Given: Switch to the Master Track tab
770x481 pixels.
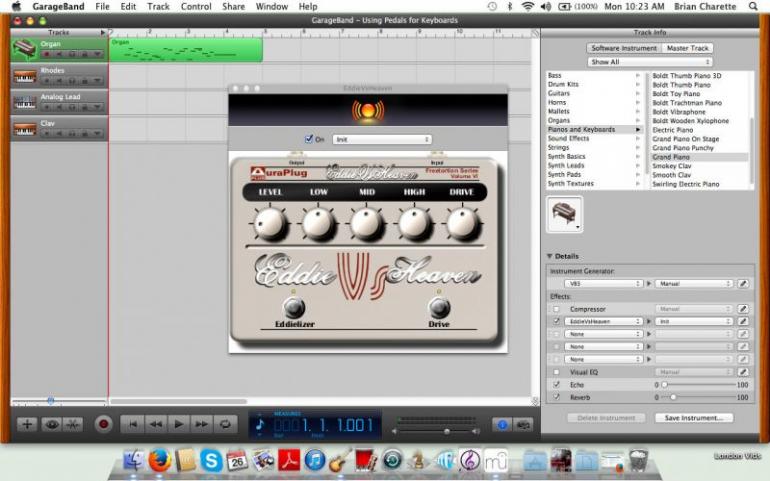Looking at the screenshot, I should tap(687, 48).
